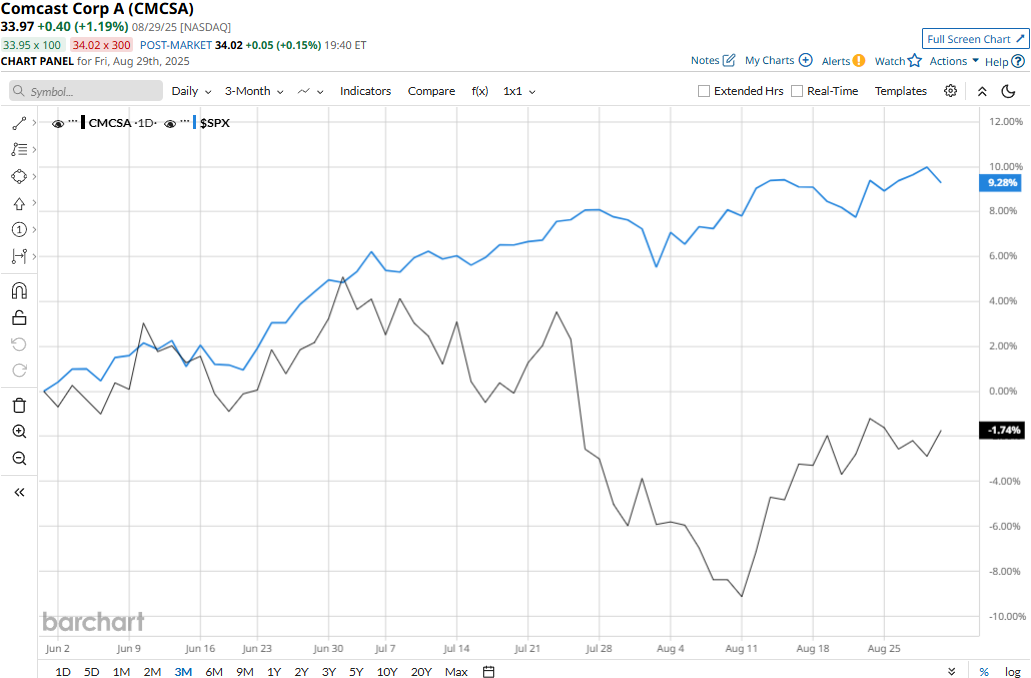This screenshot has width=1031, height=678.
Task: Click the Alerts exclamation icon
Action: tap(859, 61)
